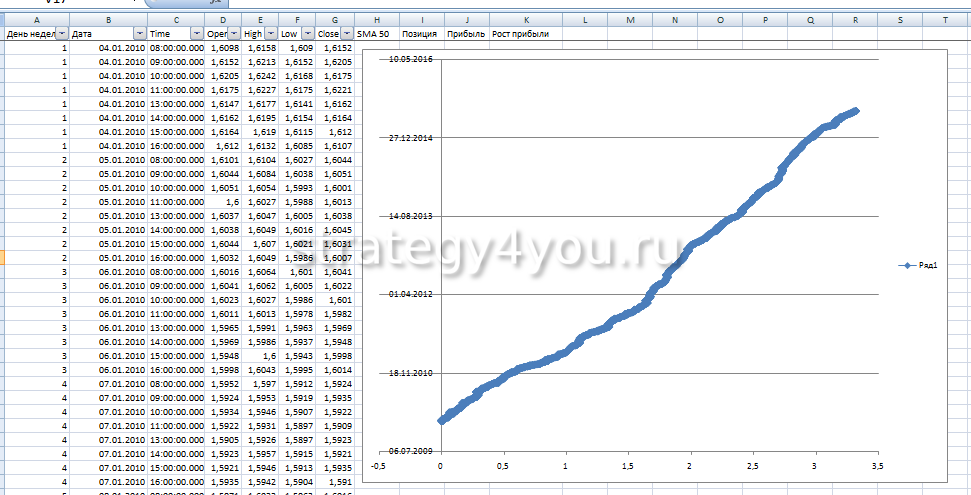The width and height of the screenshot is (971, 495).
Task: Expand the Time column filter arrow
Action: click(x=197, y=34)
